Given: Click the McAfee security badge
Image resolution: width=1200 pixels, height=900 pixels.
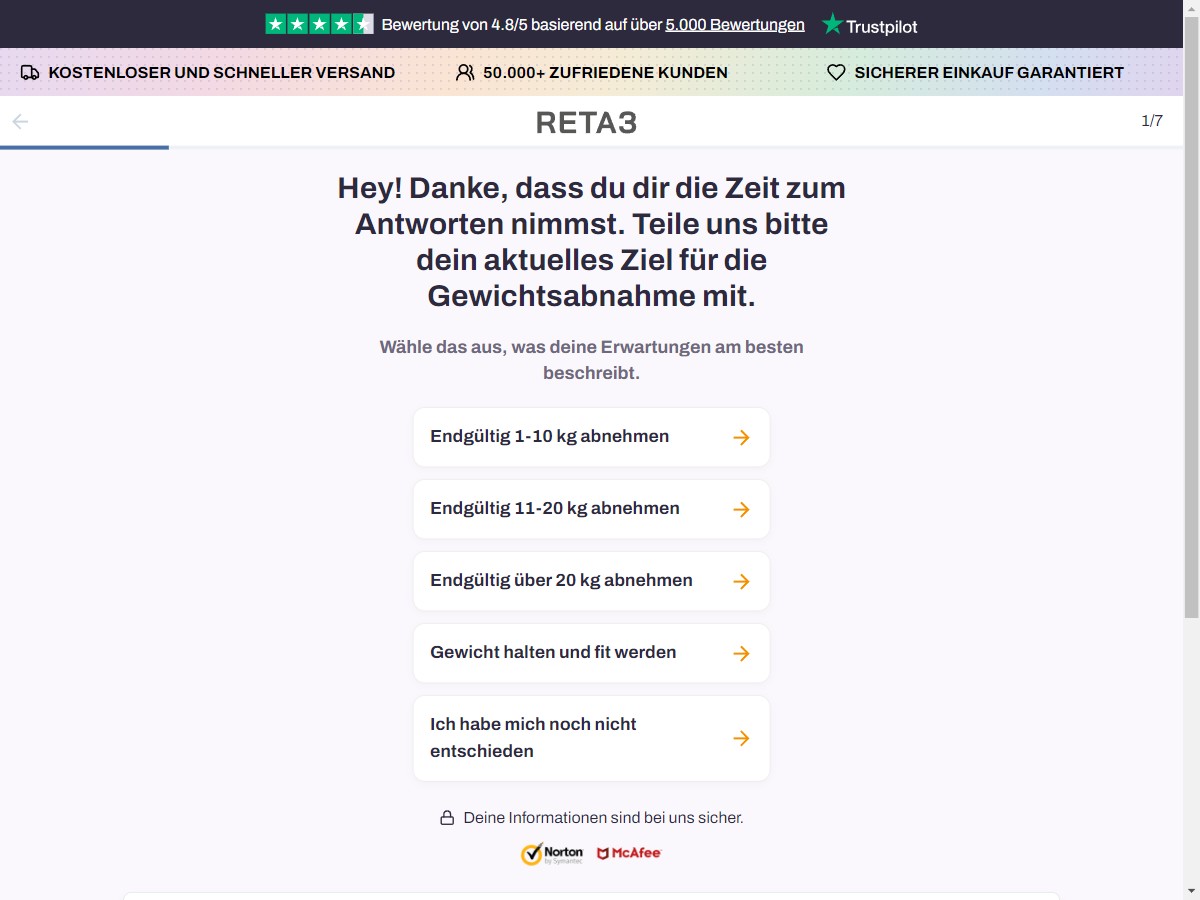Looking at the screenshot, I should point(630,853).
